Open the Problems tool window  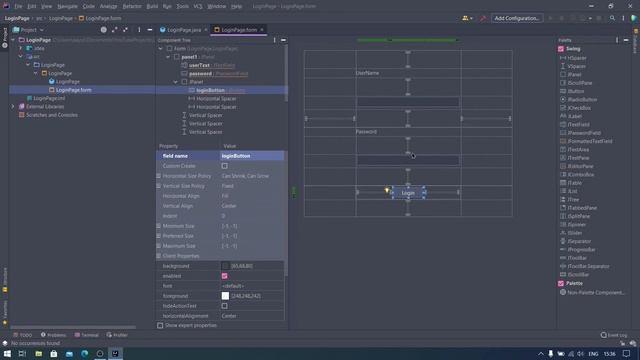(53, 335)
